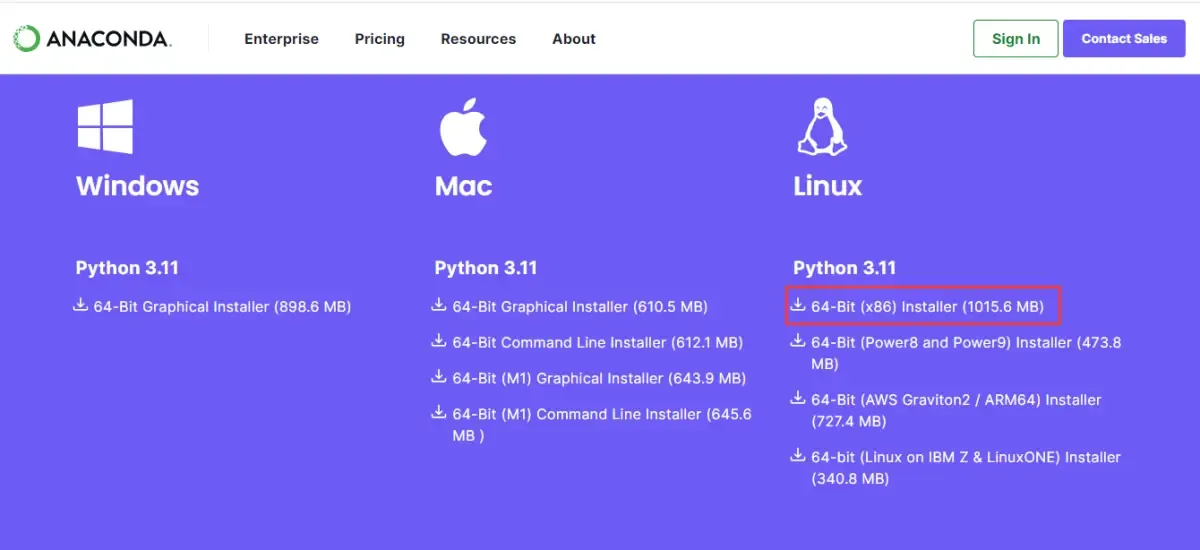
Task: Click download icon beside Power8 and Power9 installer
Action: tap(798, 341)
